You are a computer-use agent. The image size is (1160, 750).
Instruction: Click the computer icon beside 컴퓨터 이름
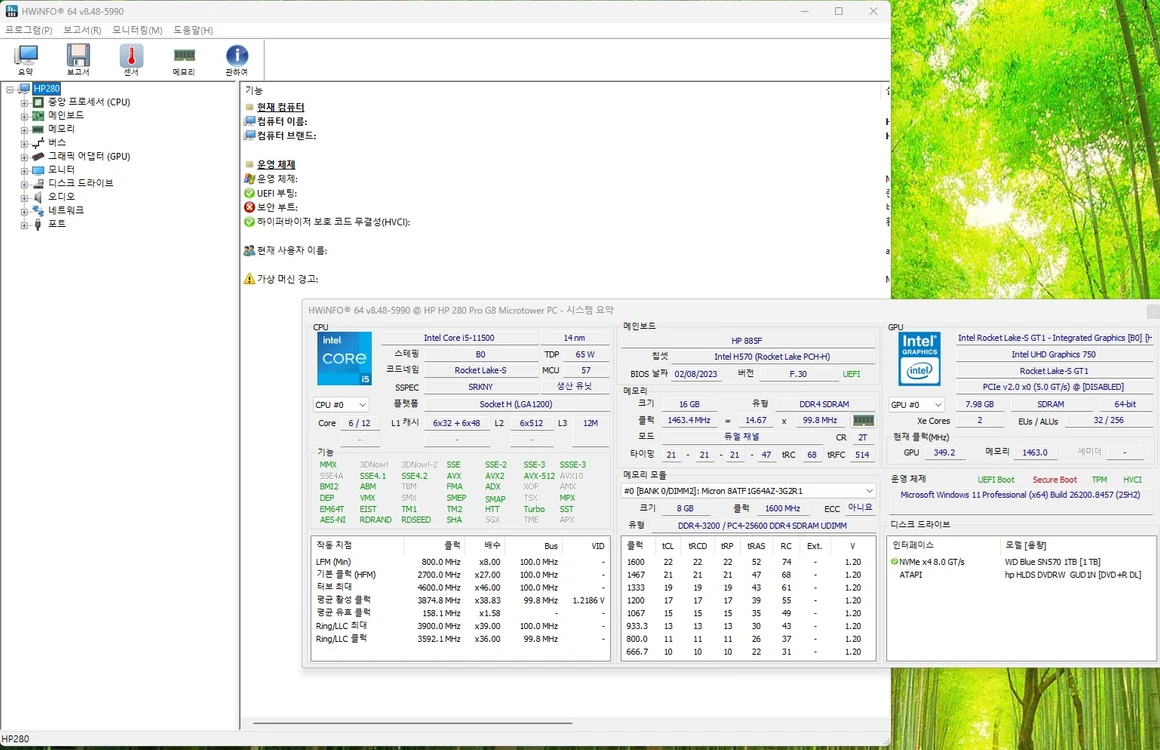point(250,121)
